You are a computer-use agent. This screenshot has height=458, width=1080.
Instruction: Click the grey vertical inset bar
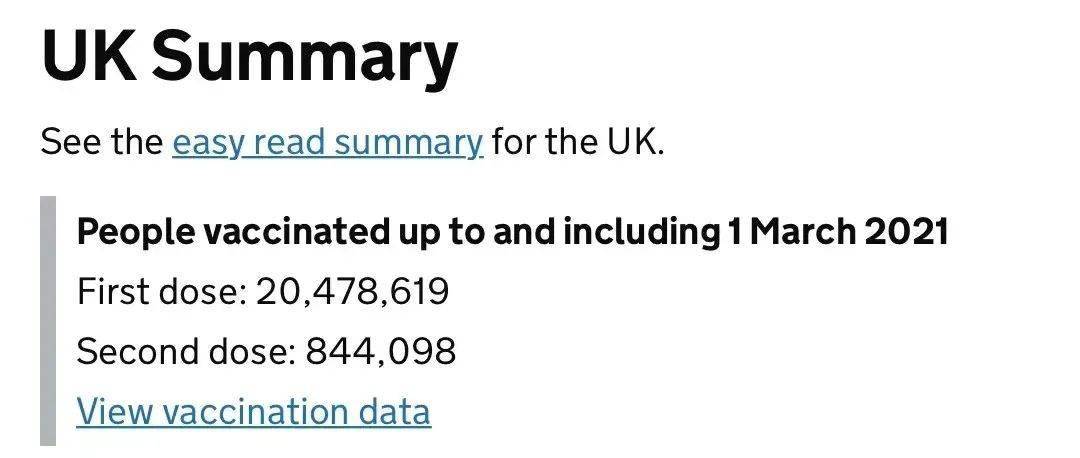[x=48, y=321]
